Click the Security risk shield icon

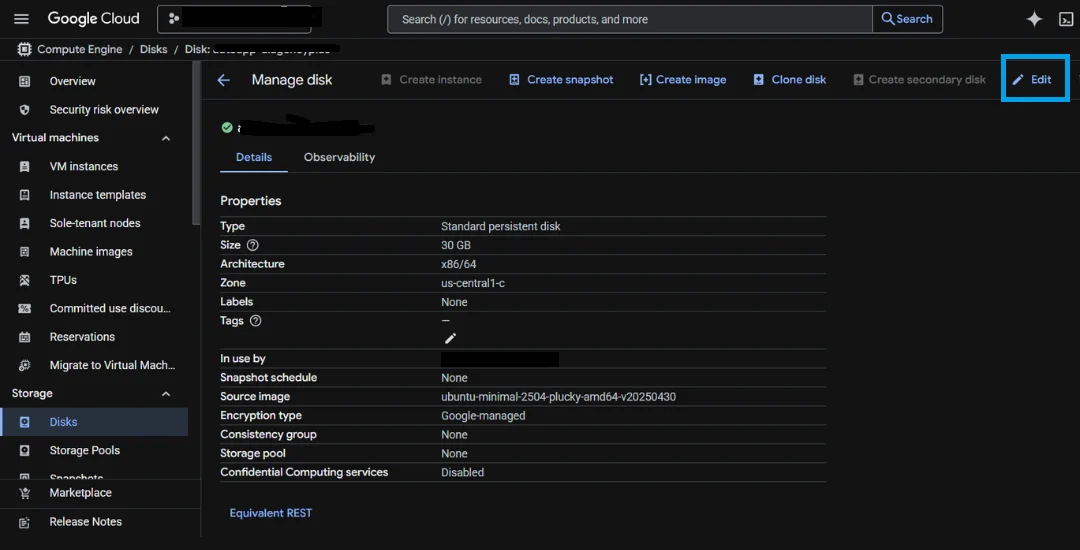[25, 109]
